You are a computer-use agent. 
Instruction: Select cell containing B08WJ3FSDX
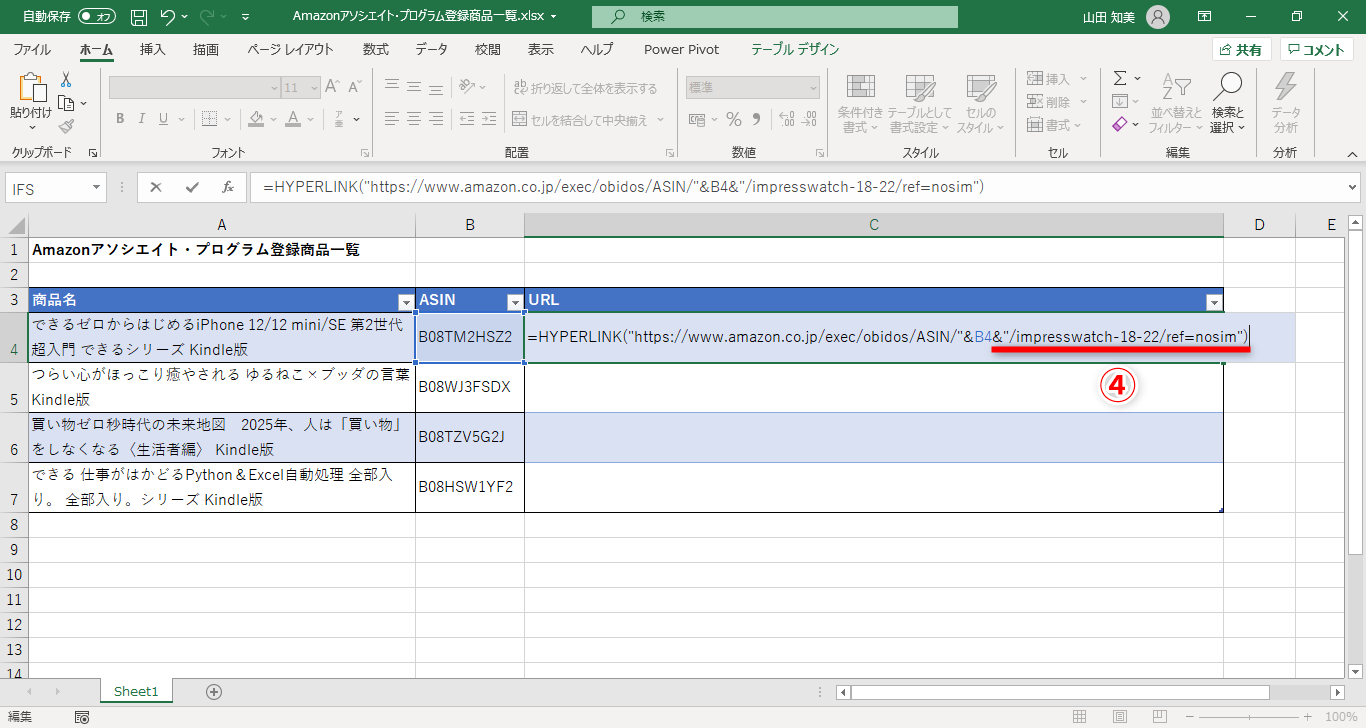(470, 387)
